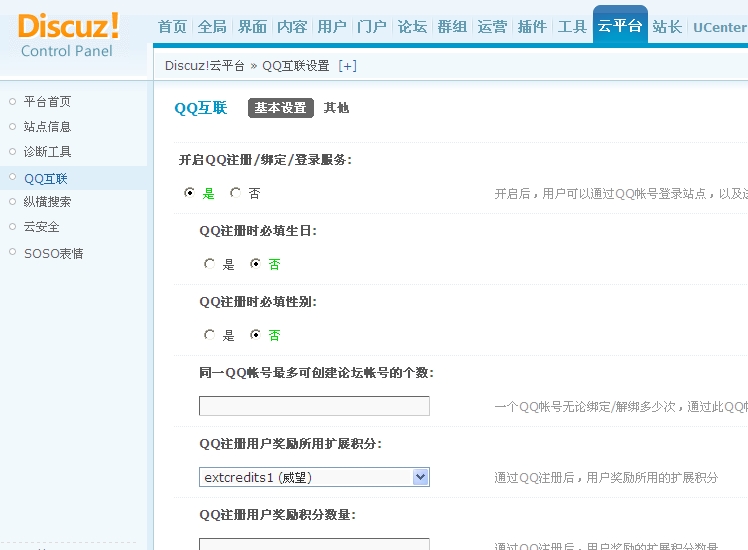This screenshot has height=550, width=748.
Task: Click the QQ互联 page heading
Action: [x=201, y=108]
